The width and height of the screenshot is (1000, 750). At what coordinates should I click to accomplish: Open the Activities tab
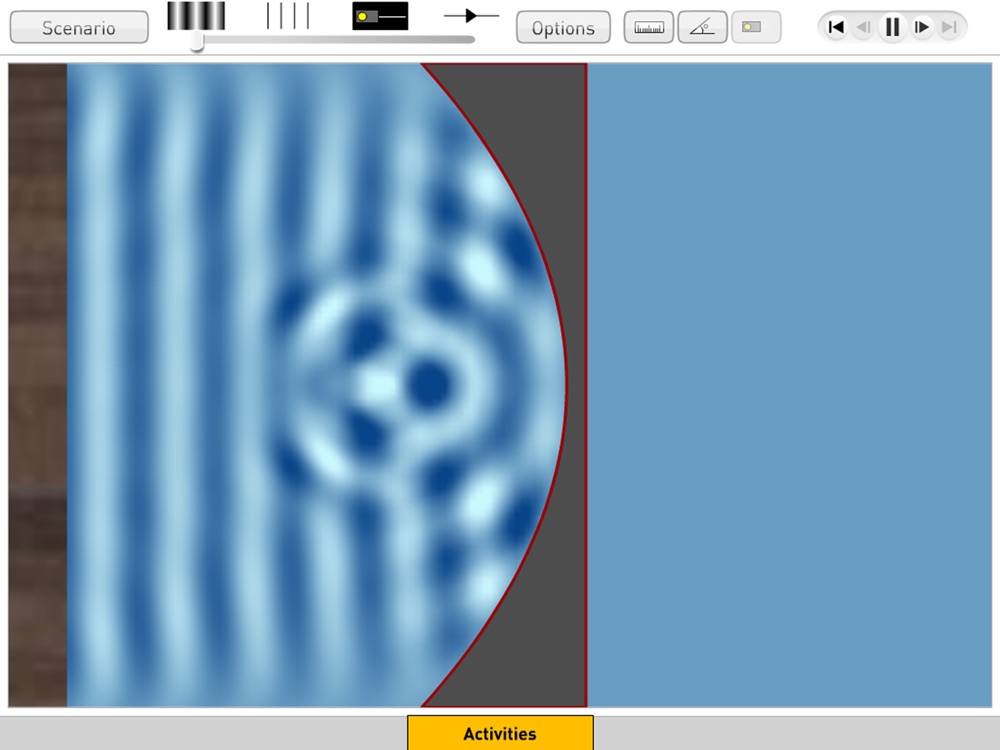pos(500,733)
